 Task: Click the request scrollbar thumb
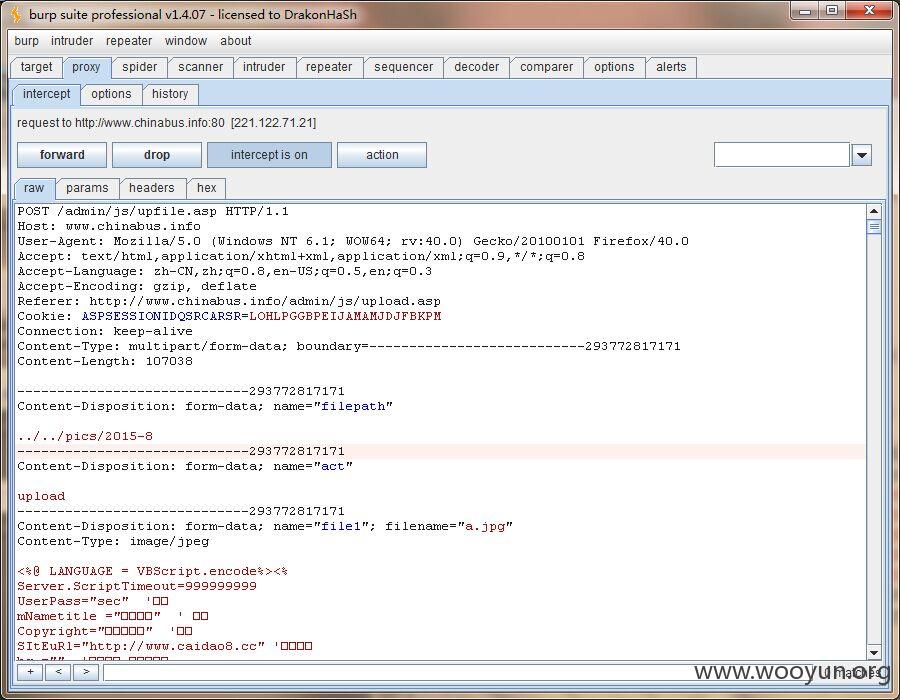click(x=874, y=227)
